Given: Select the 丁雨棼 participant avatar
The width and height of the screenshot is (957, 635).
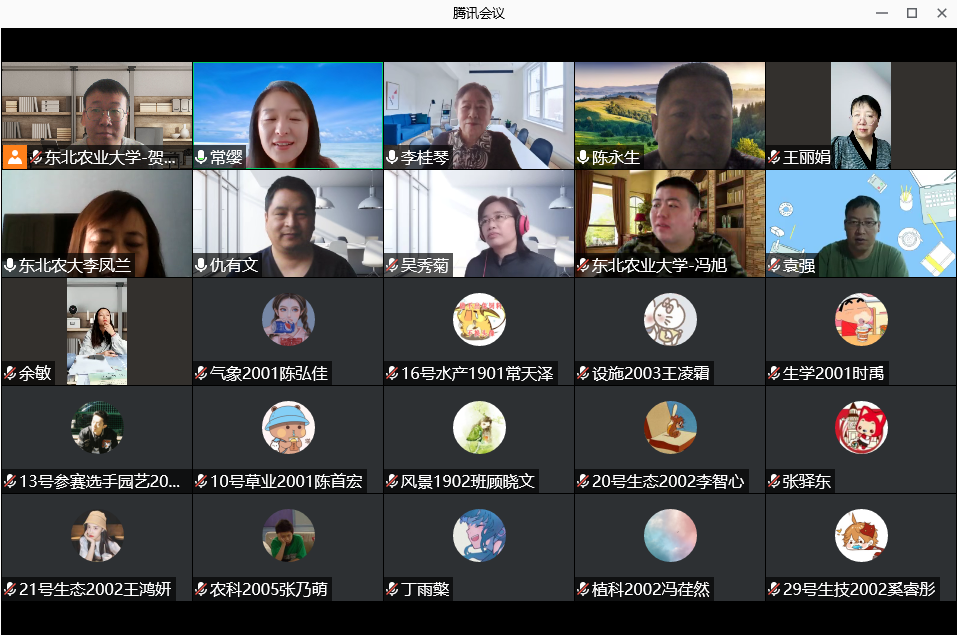Looking at the screenshot, I should tap(479, 536).
